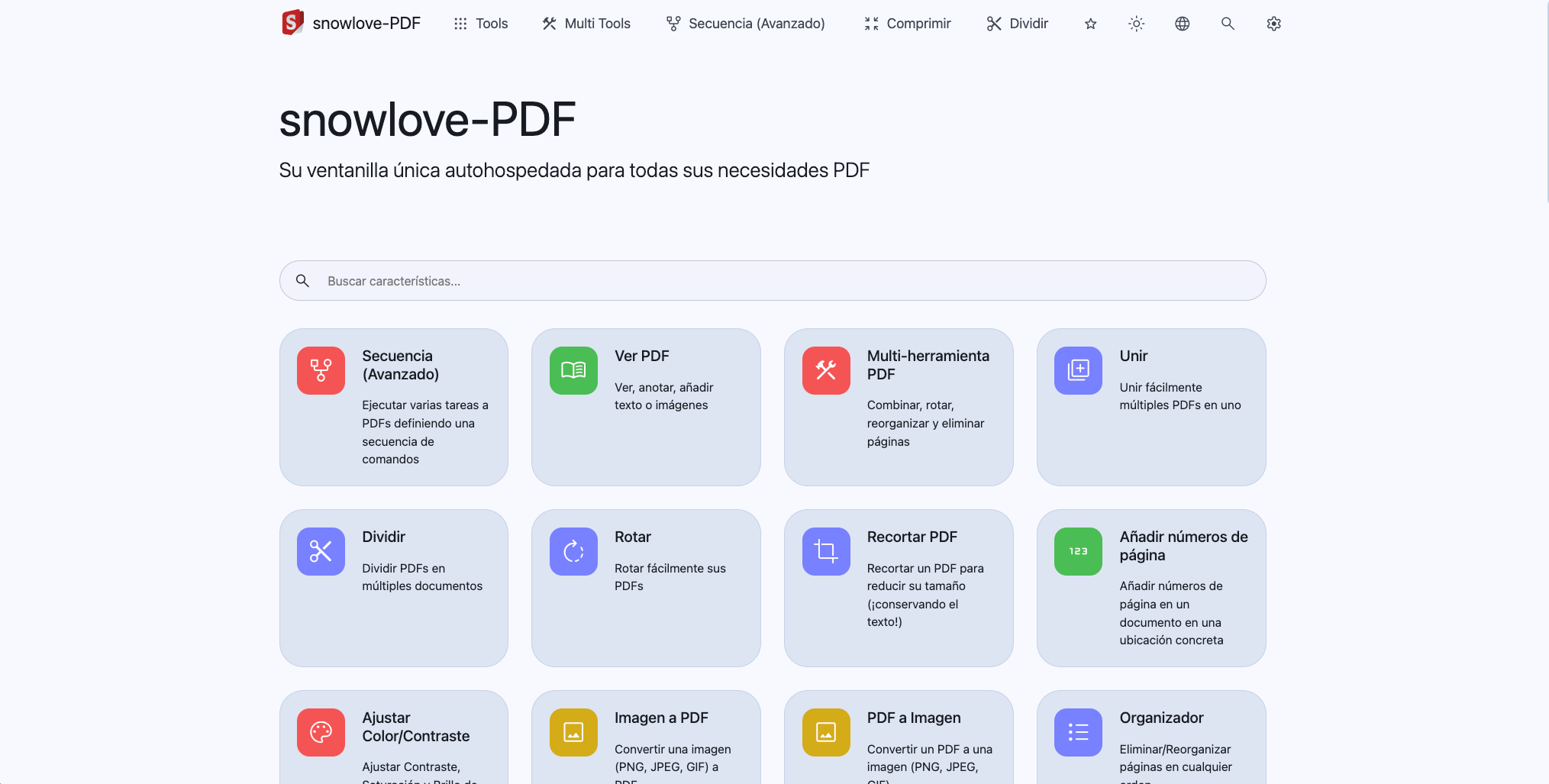The height and width of the screenshot is (784, 1549).
Task: Click Comprimir in the top navigation
Action: [907, 24]
